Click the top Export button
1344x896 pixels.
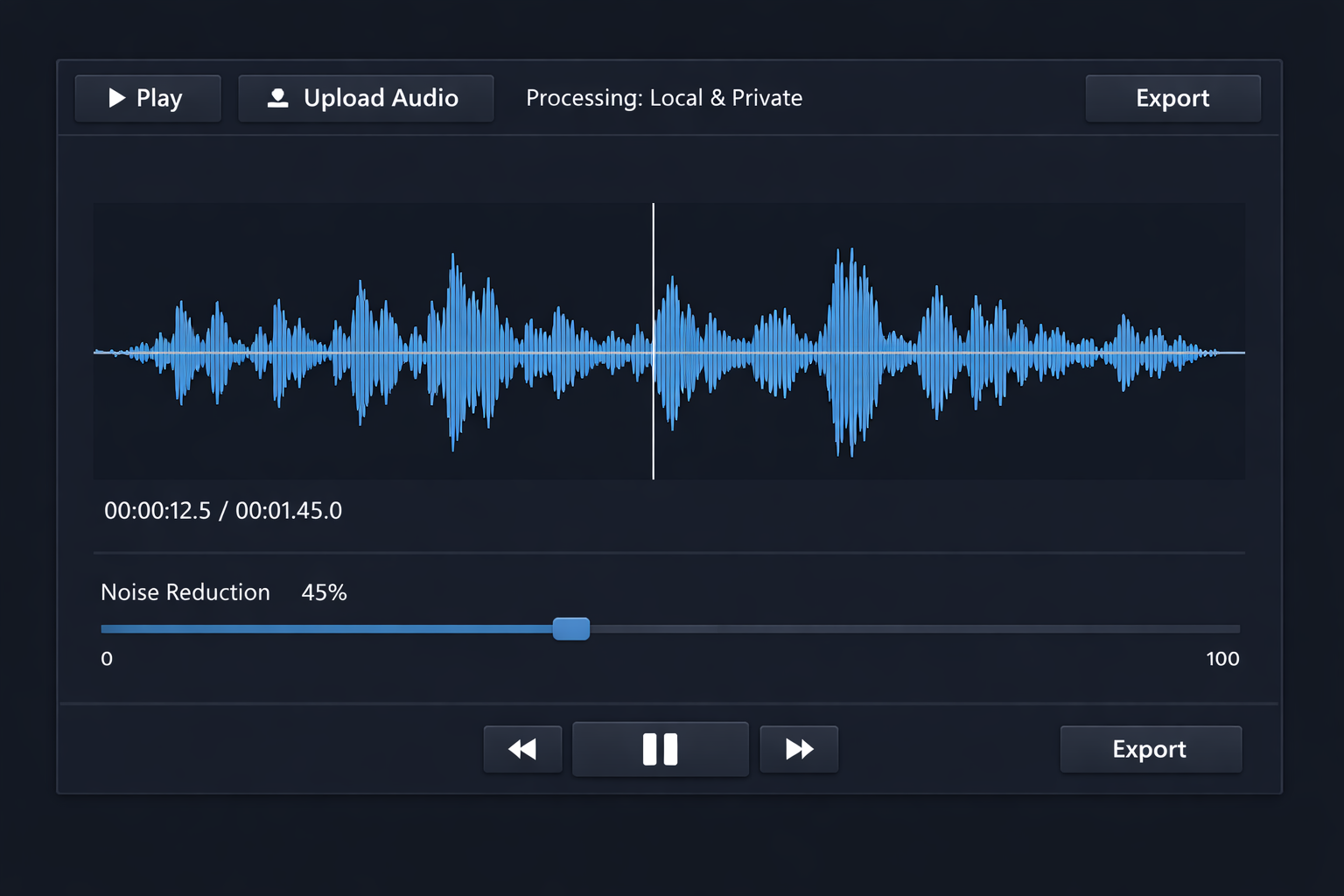(1172, 98)
